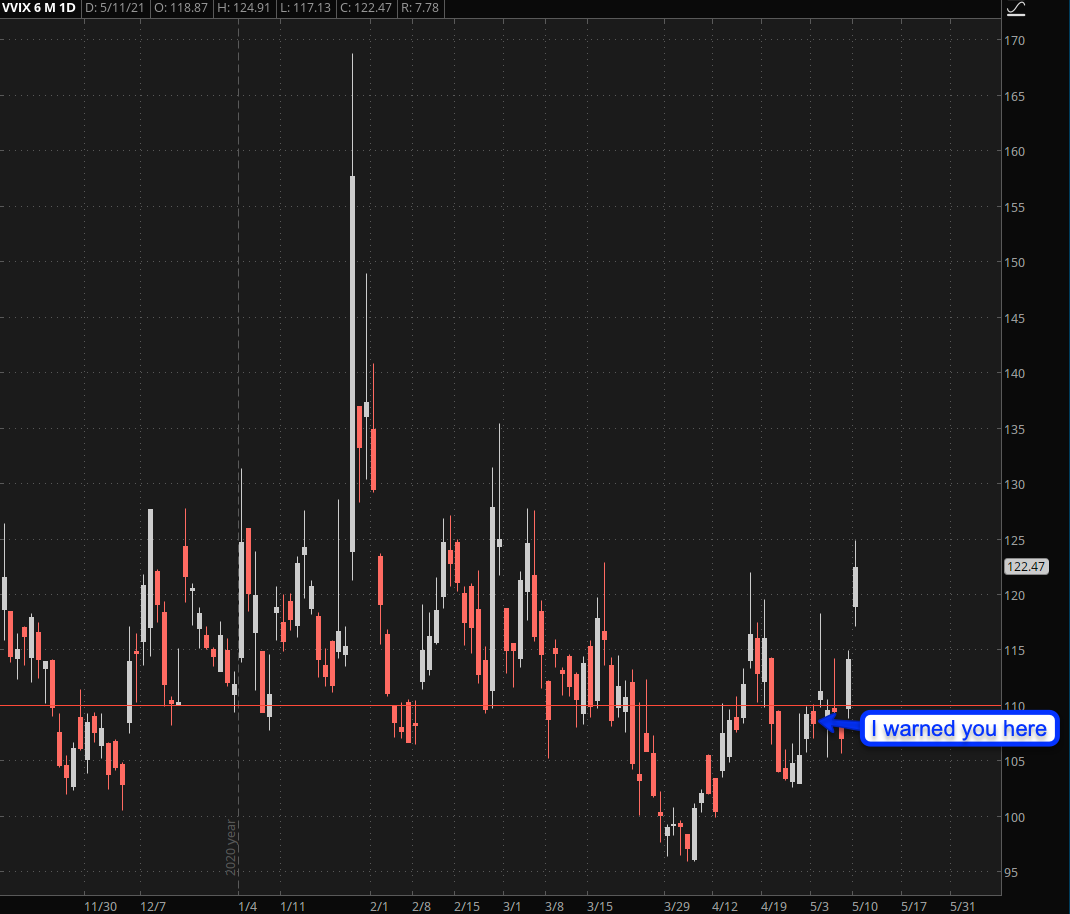The height and width of the screenshot is (914, 1070).
Task: Click the chart scale icon above price axis
Action: pyautogui.click(x=1016, y=8)
